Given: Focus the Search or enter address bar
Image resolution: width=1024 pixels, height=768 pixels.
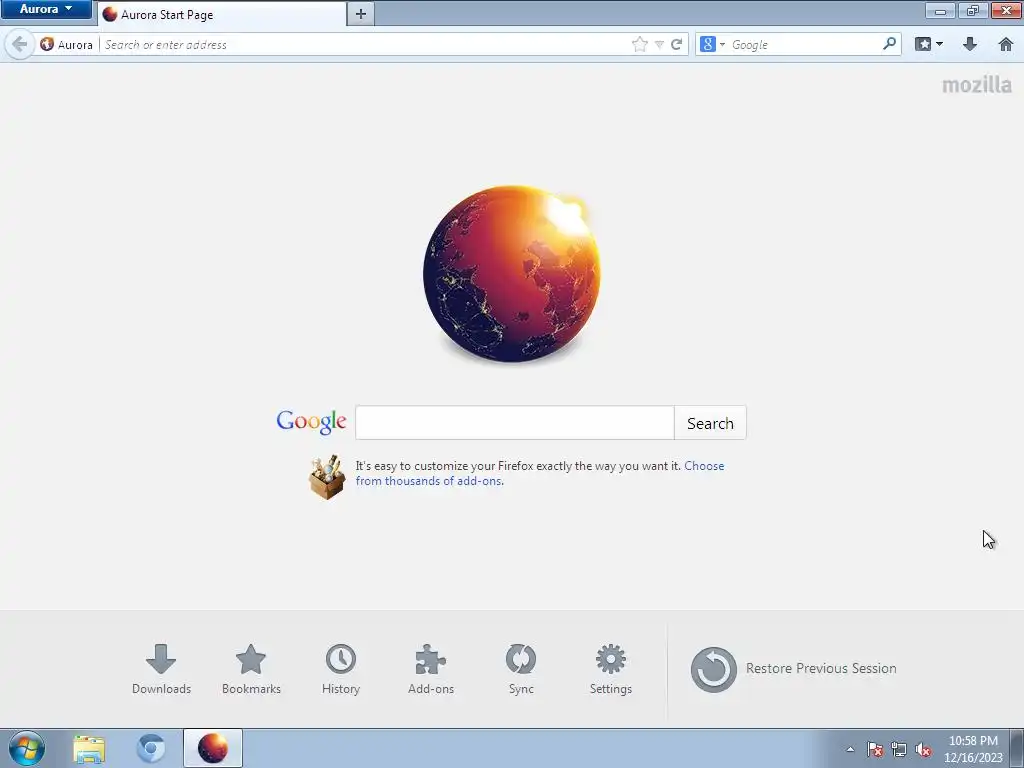Looking at the screenshot, I should pos(364,44).
